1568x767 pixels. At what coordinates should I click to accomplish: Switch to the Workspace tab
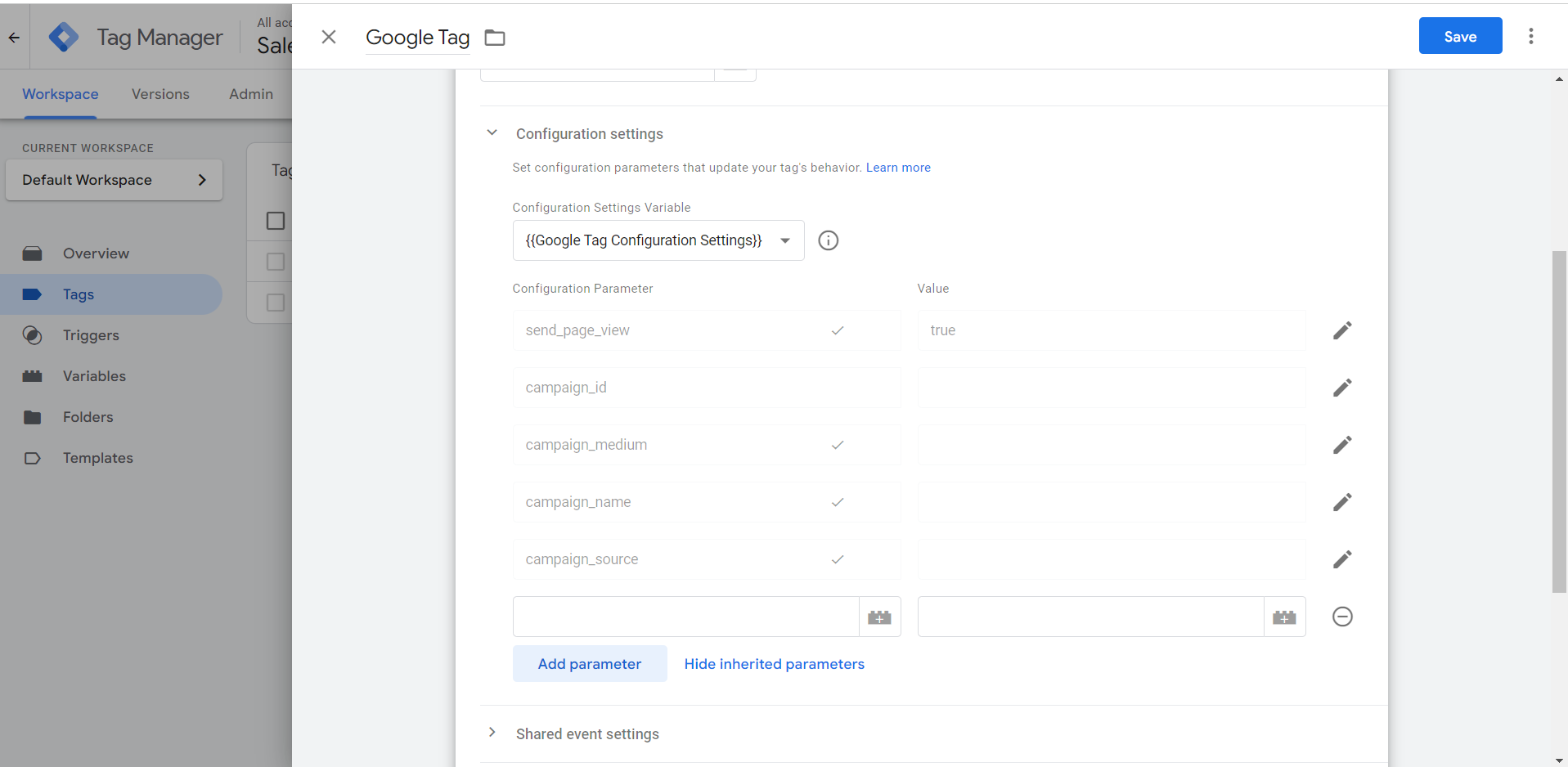[61, 94]
